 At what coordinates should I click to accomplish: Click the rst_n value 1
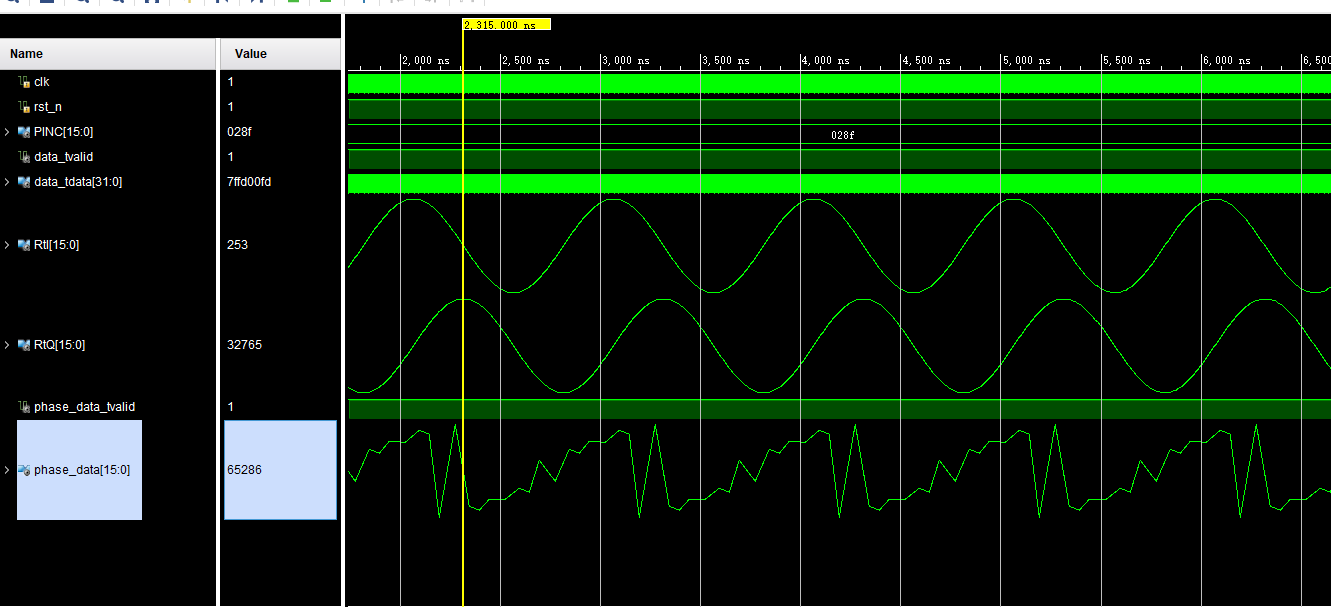click(231, 107)
